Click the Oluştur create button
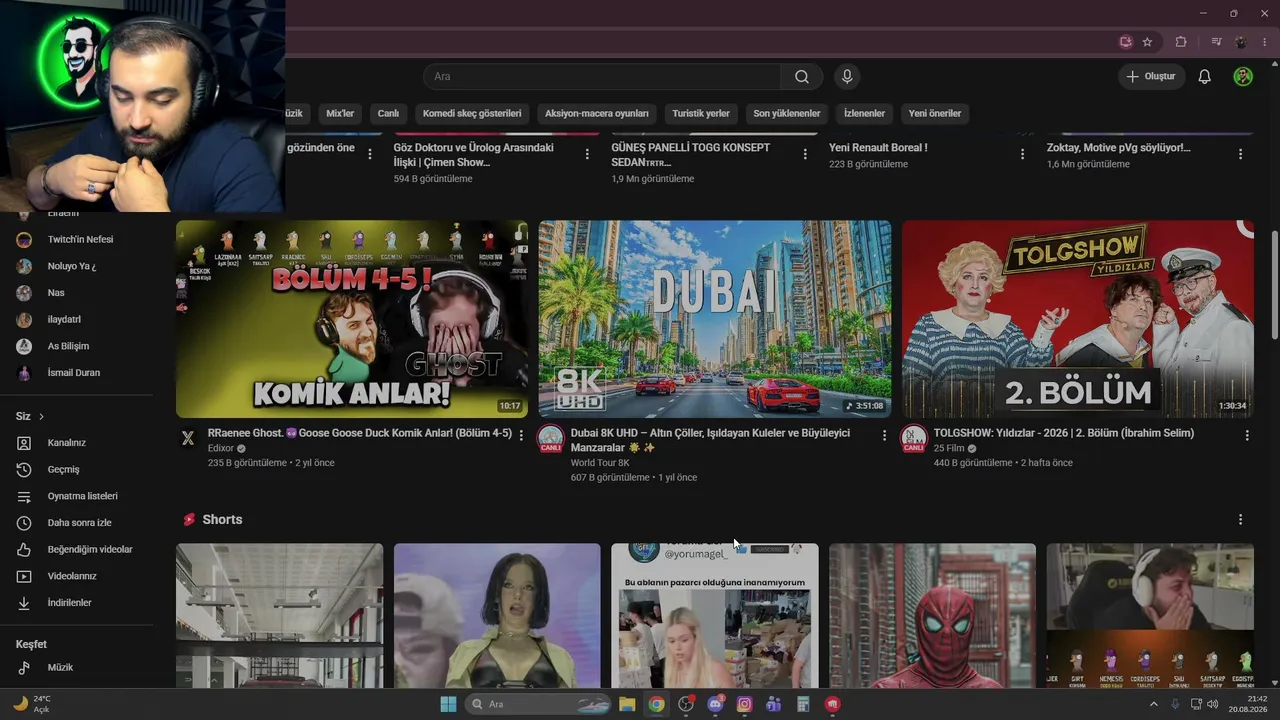1280x720 pixels. pos(1152,77)
